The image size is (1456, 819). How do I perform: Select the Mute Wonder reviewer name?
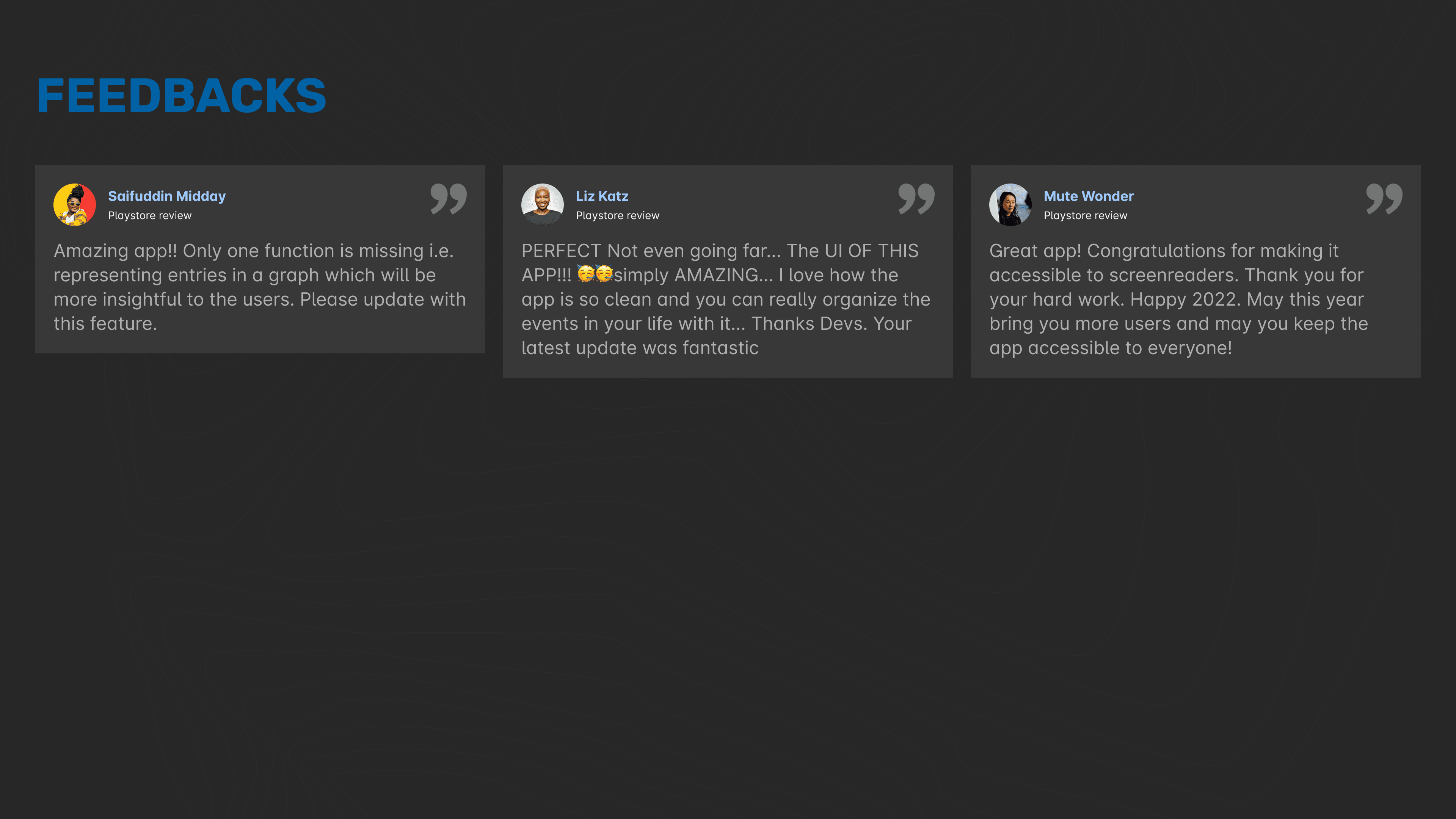tap(1088, 196)
